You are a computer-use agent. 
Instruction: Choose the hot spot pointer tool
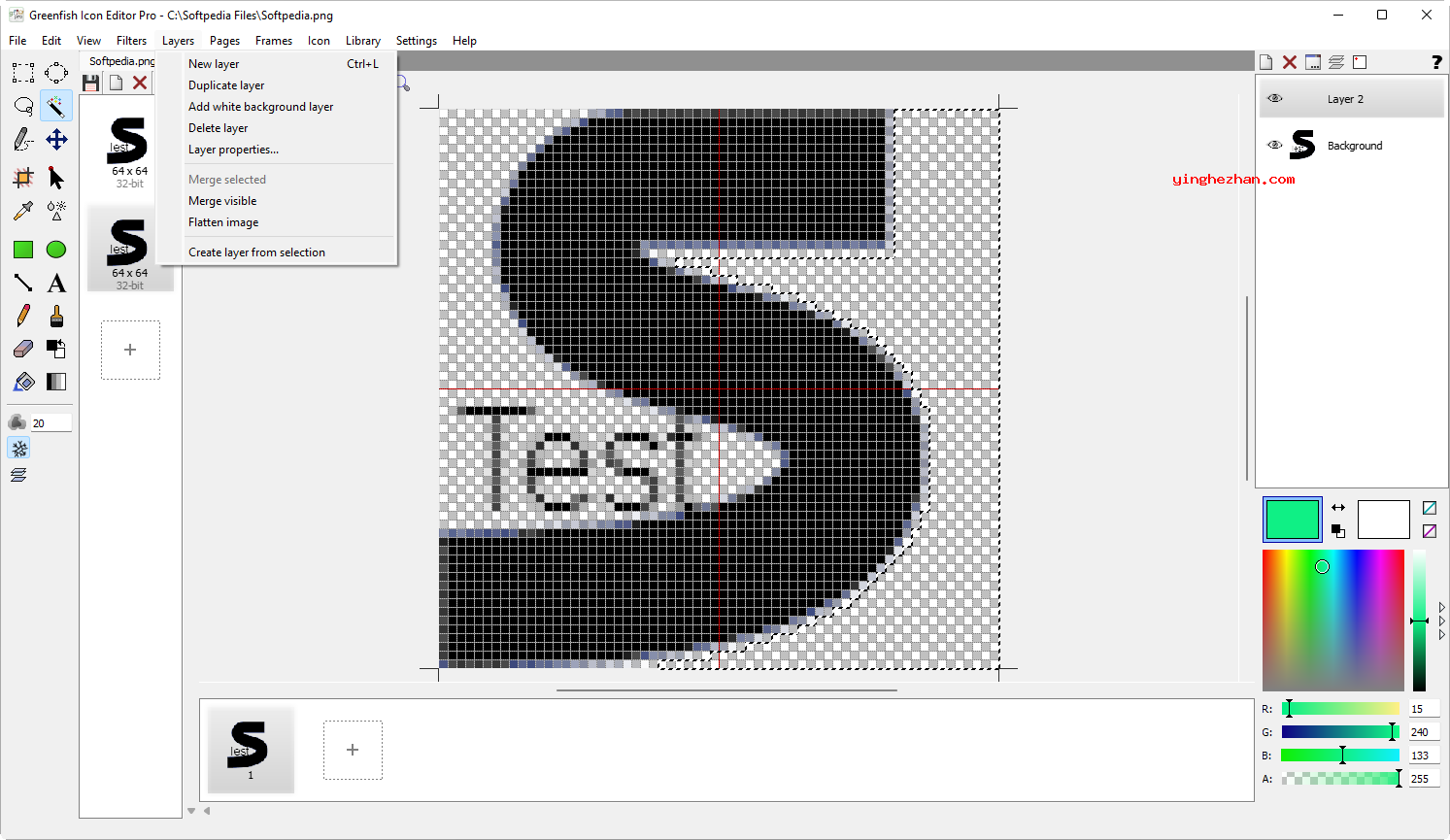pos(56,178)
